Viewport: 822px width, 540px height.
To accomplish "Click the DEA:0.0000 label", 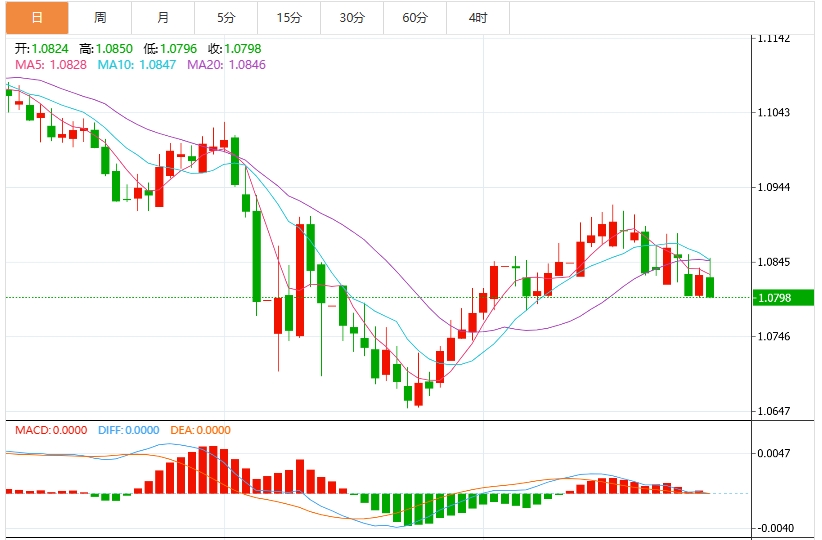I will (x=200, y=430).
